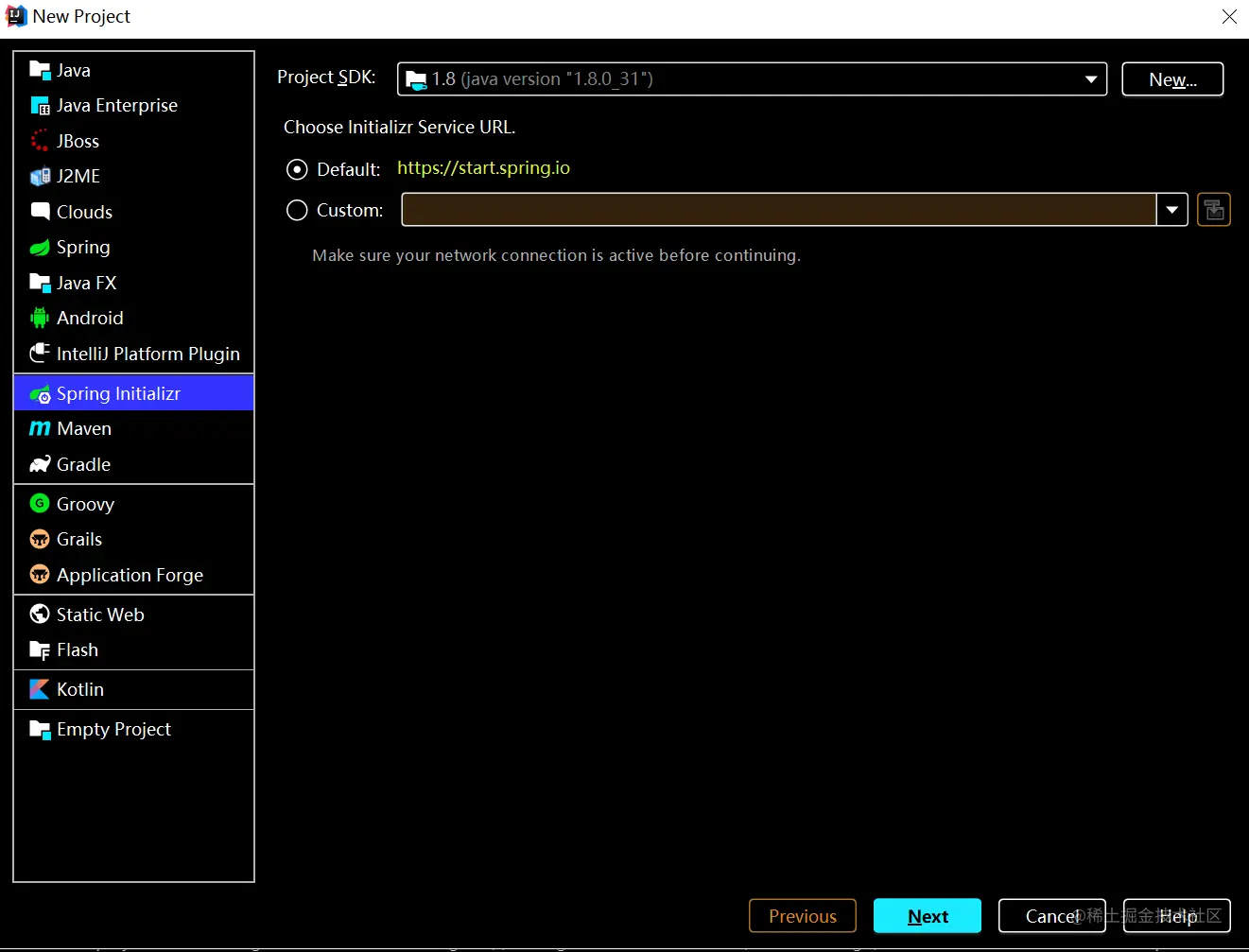Select the Java folder icon
Image resolution: width=1249 pixels, height=952 pixels.
tap(40, 70)
